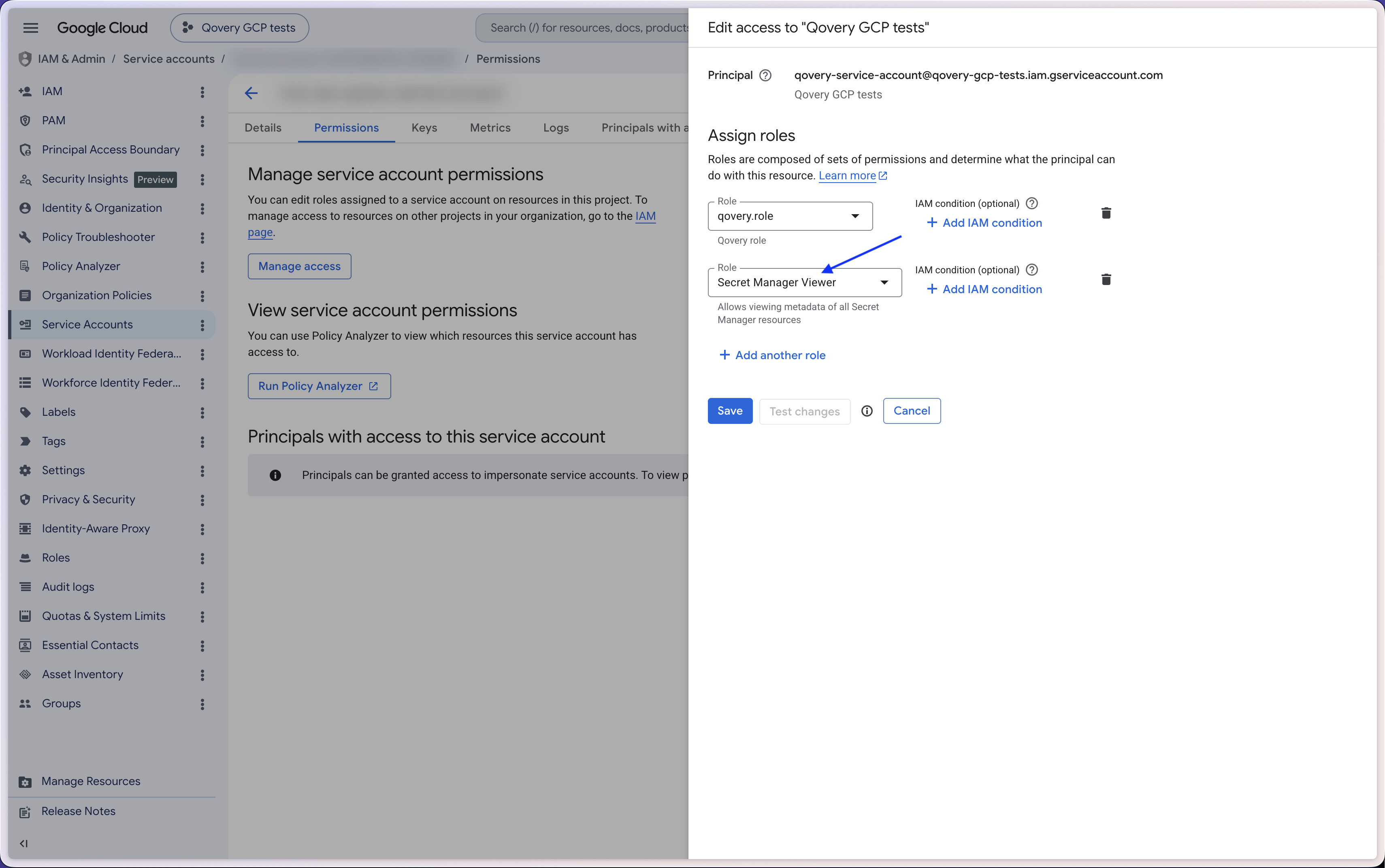Image resolution: width=1385 pixels, height=868 pixels.
Task: Open the hamburger navigation menu
Action: 31,28
